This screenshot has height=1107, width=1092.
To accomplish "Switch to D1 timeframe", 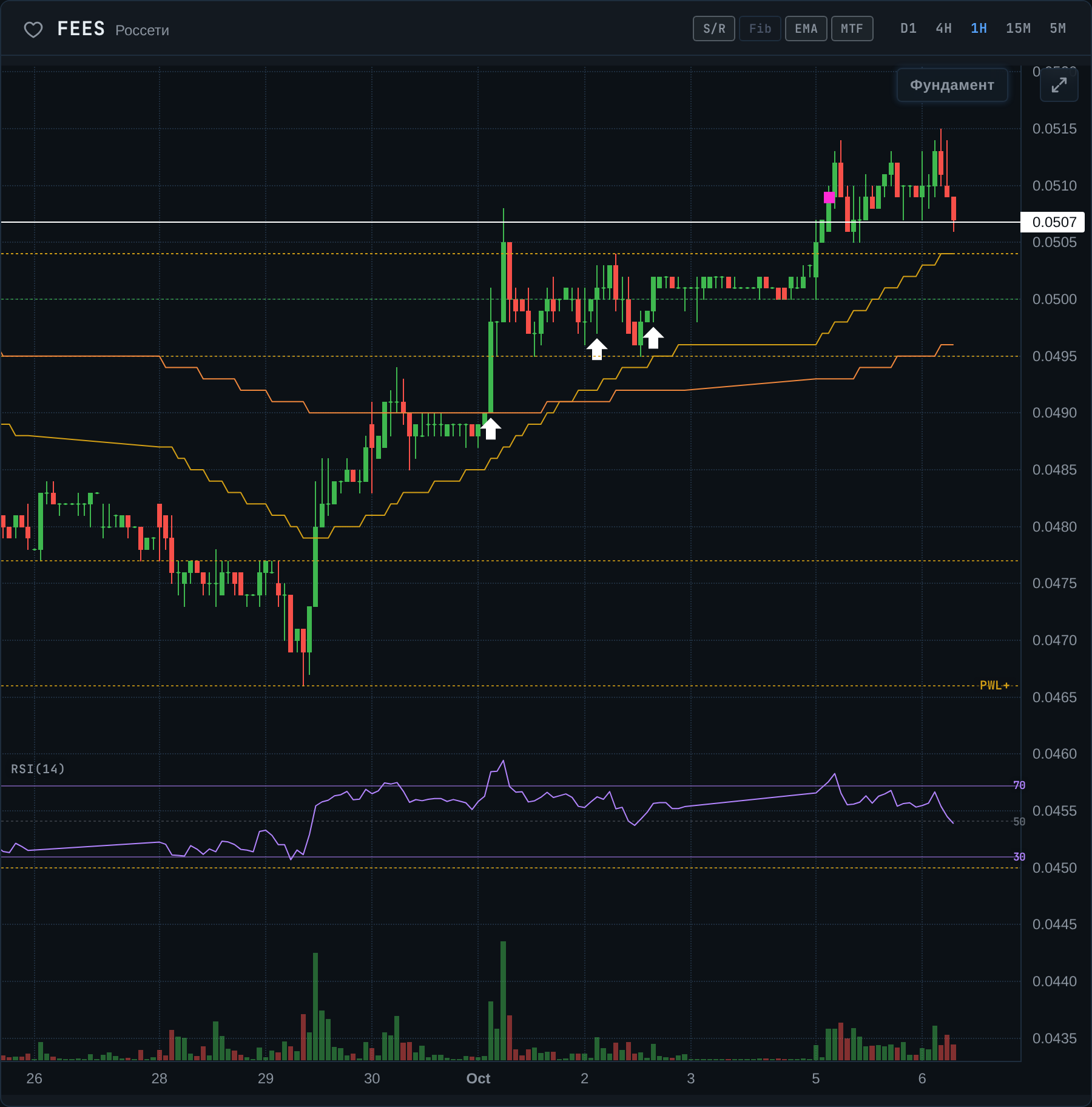I will [908, 29].
